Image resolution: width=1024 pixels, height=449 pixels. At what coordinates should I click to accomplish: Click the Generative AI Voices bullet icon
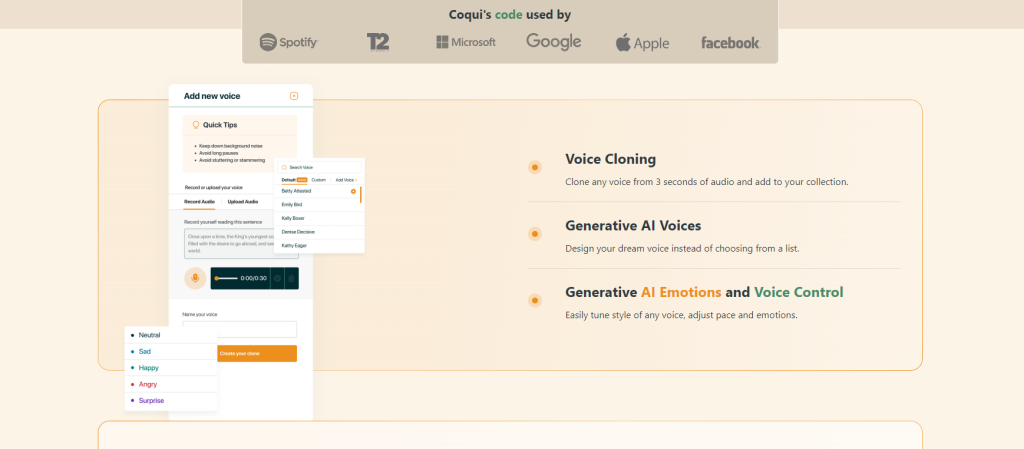535,234
